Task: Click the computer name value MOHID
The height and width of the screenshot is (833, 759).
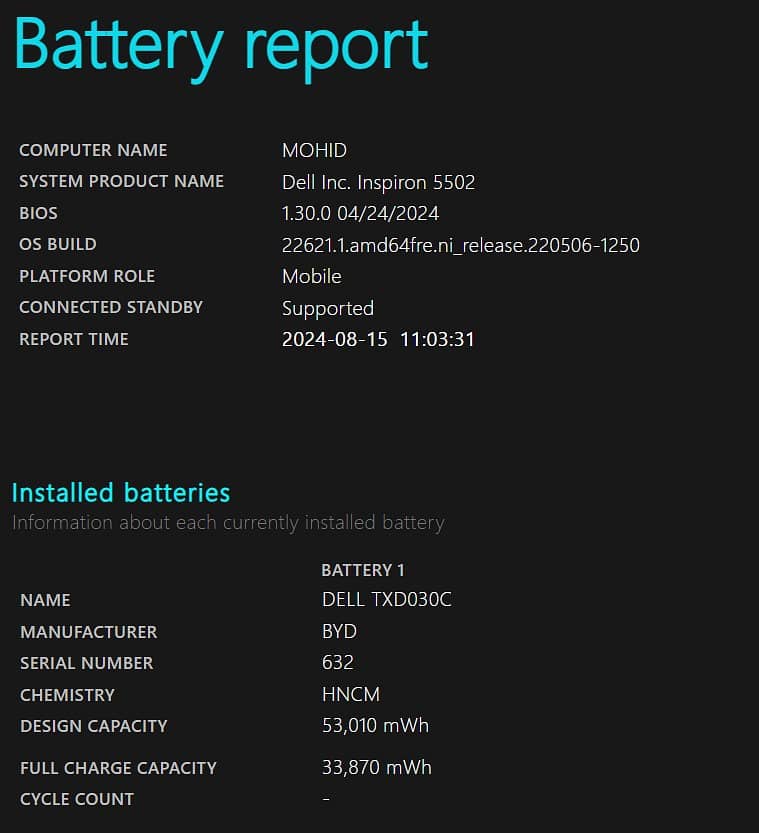Action: [x=314, y=151]
